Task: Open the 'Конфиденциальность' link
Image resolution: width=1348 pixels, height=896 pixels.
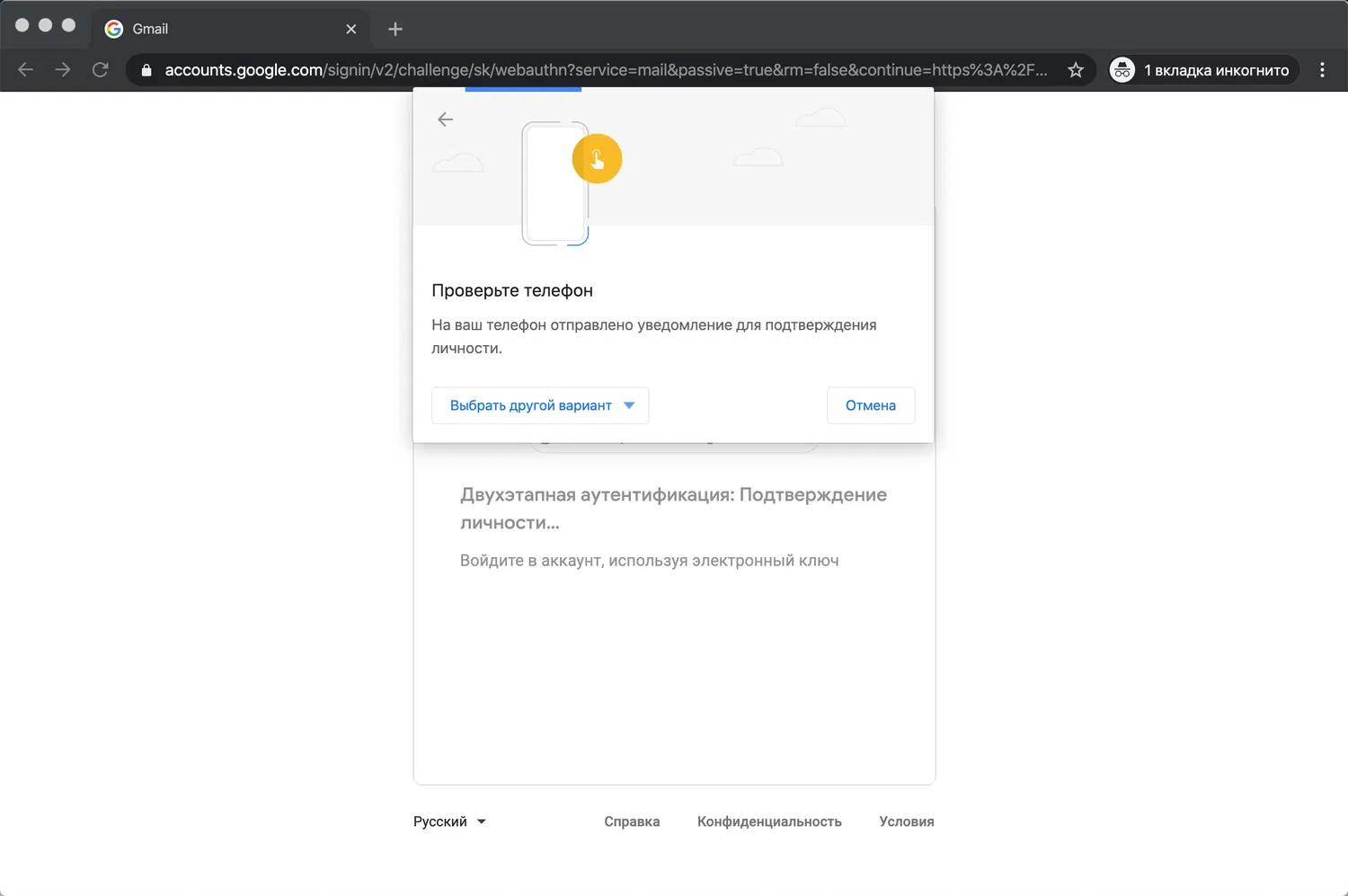Action: (x=769, y=821)
